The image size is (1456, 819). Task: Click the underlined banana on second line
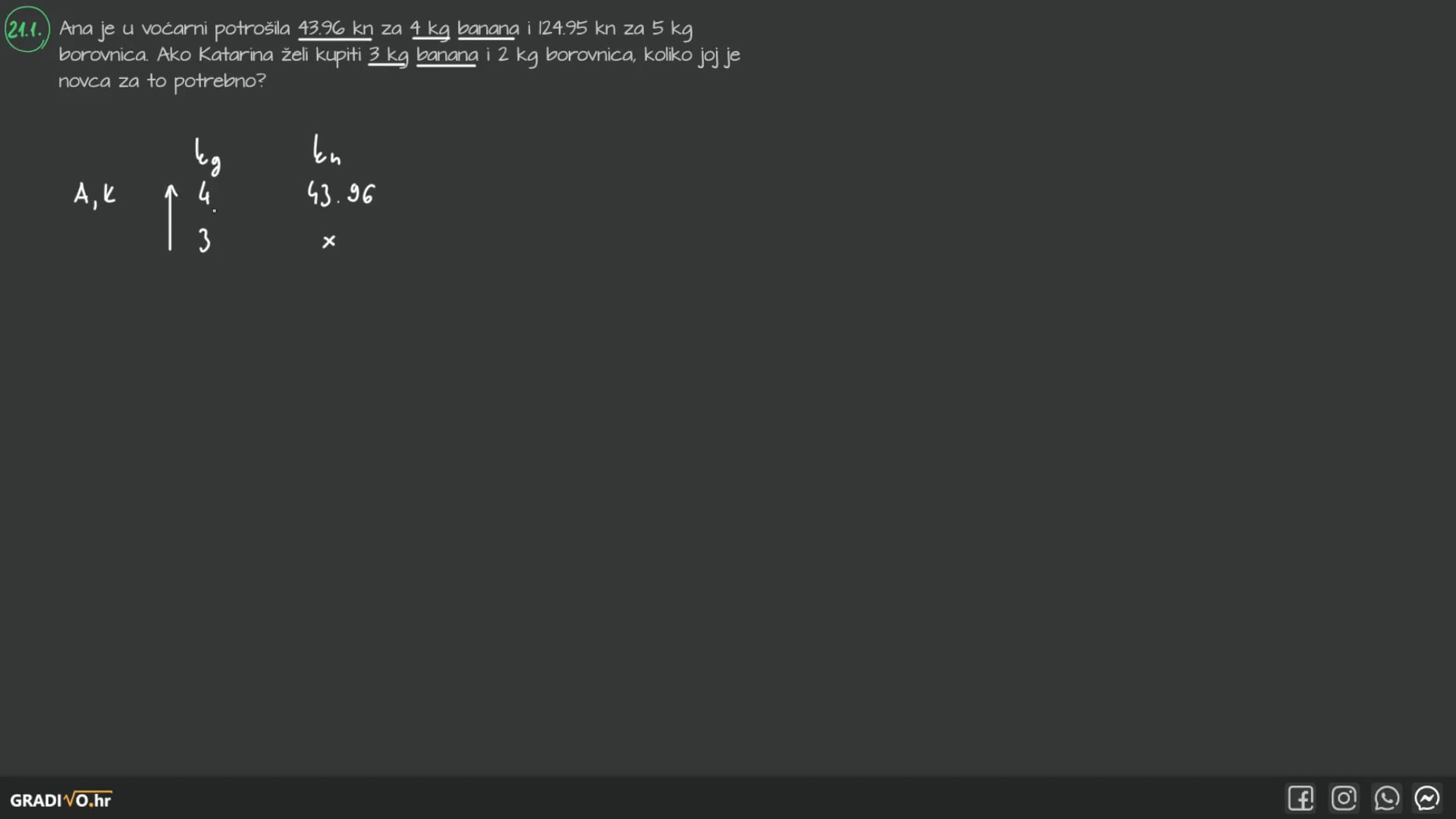(447, 56)
